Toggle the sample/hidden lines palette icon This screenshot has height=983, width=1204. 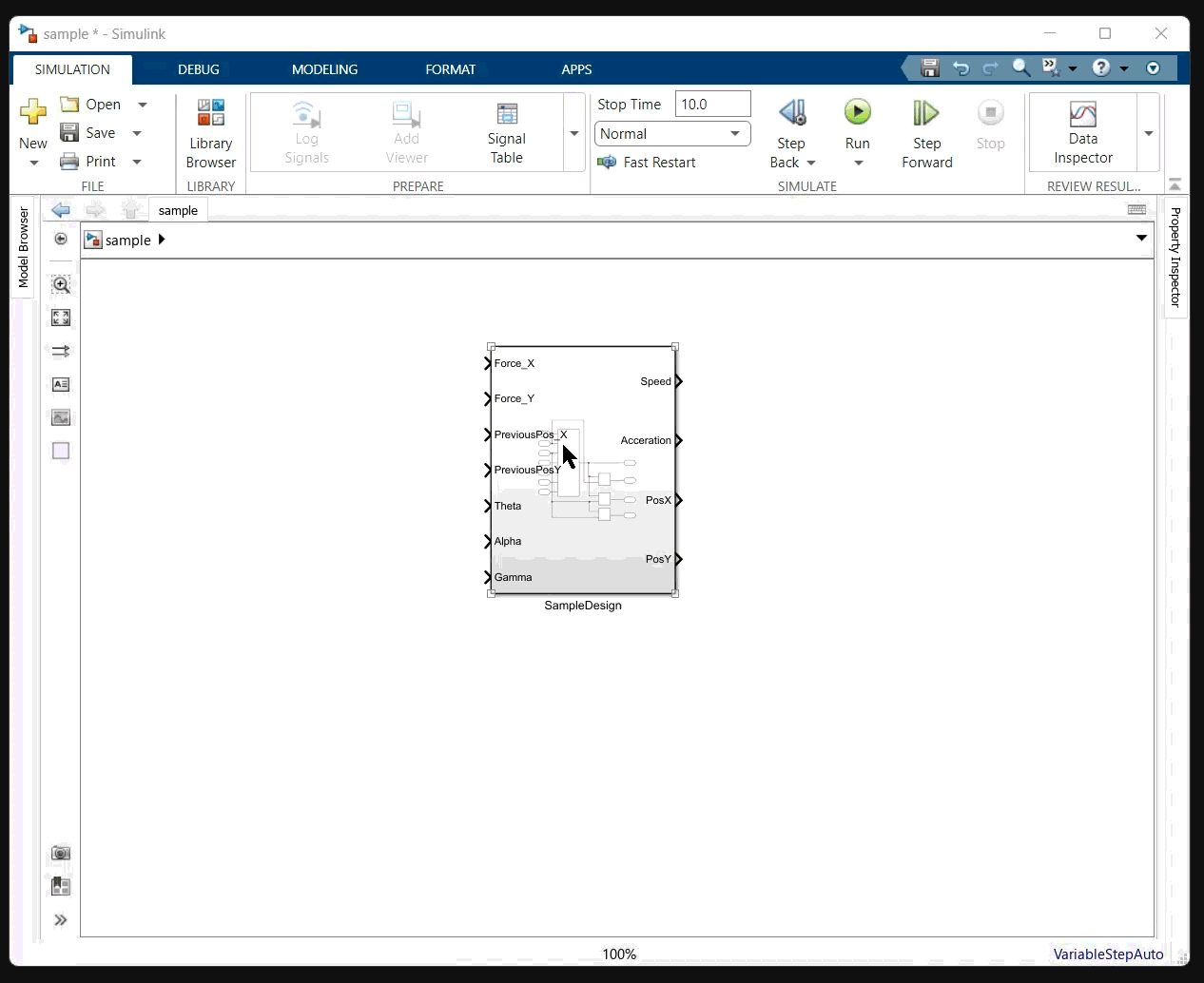(61, 351)
